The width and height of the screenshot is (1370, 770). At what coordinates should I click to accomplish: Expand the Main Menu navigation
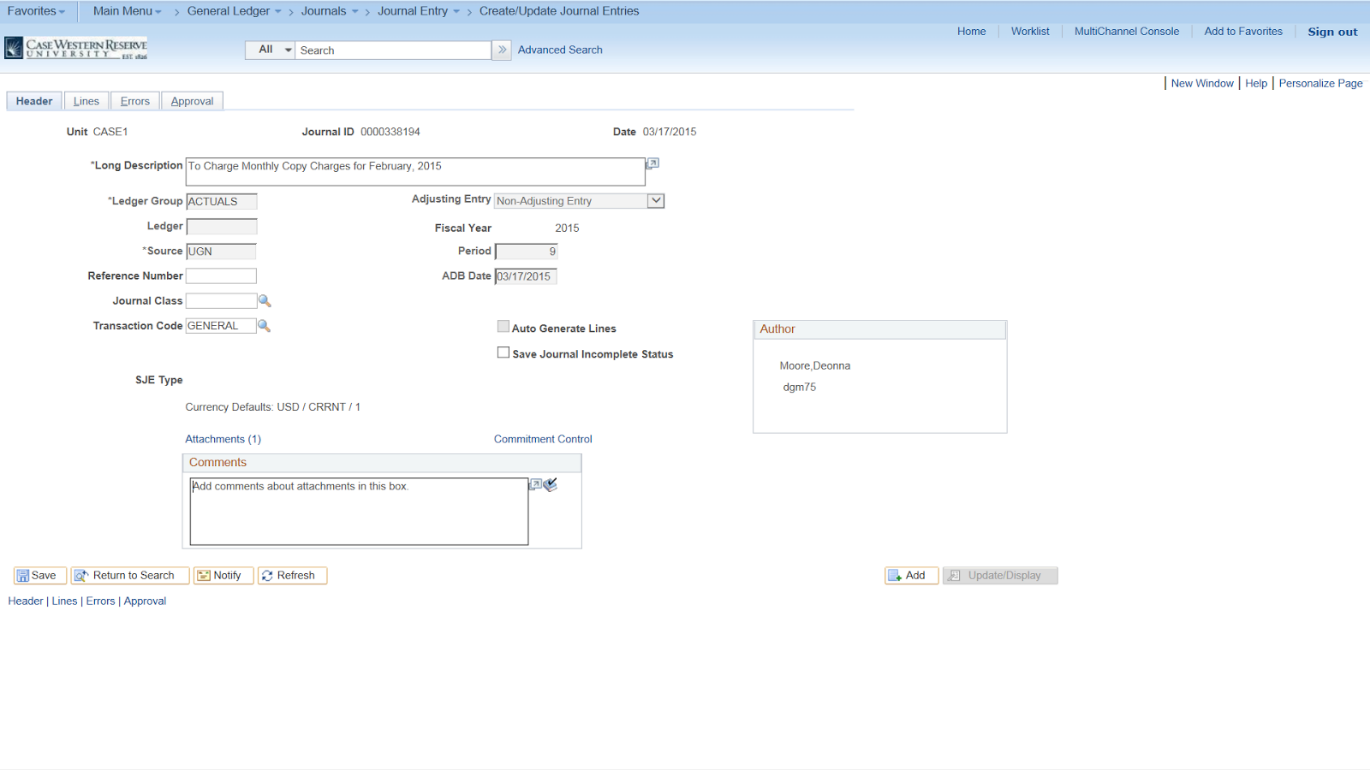(x=126, y=11)
